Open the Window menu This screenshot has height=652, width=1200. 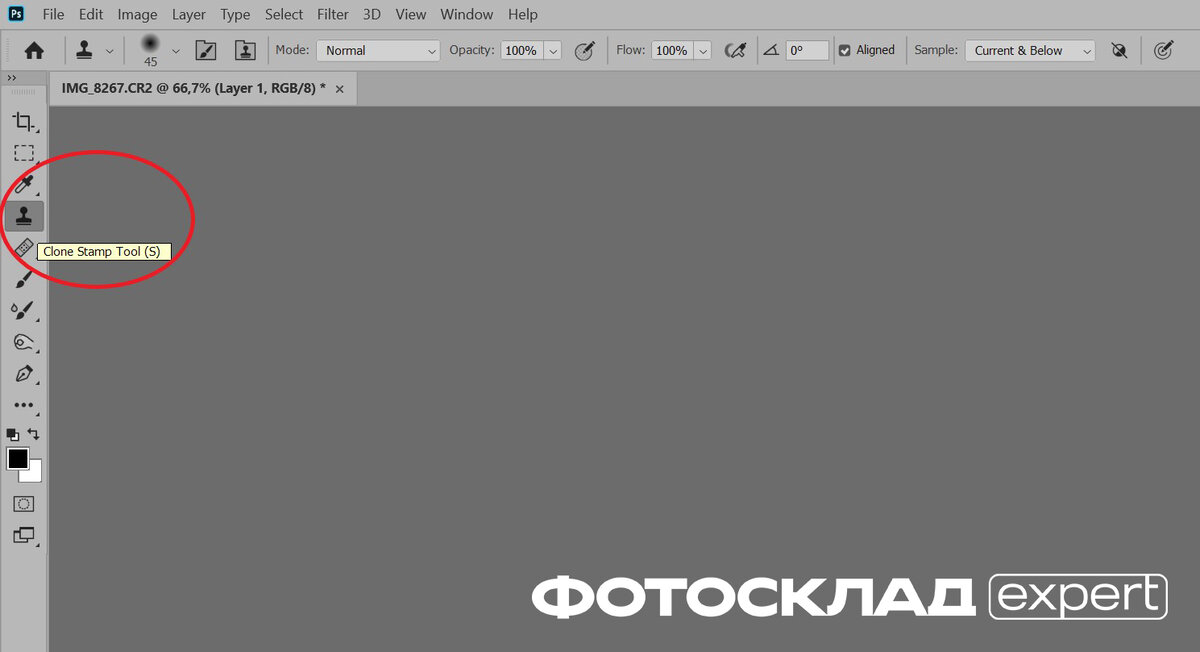pyautogui.click(x=467, y=14)
